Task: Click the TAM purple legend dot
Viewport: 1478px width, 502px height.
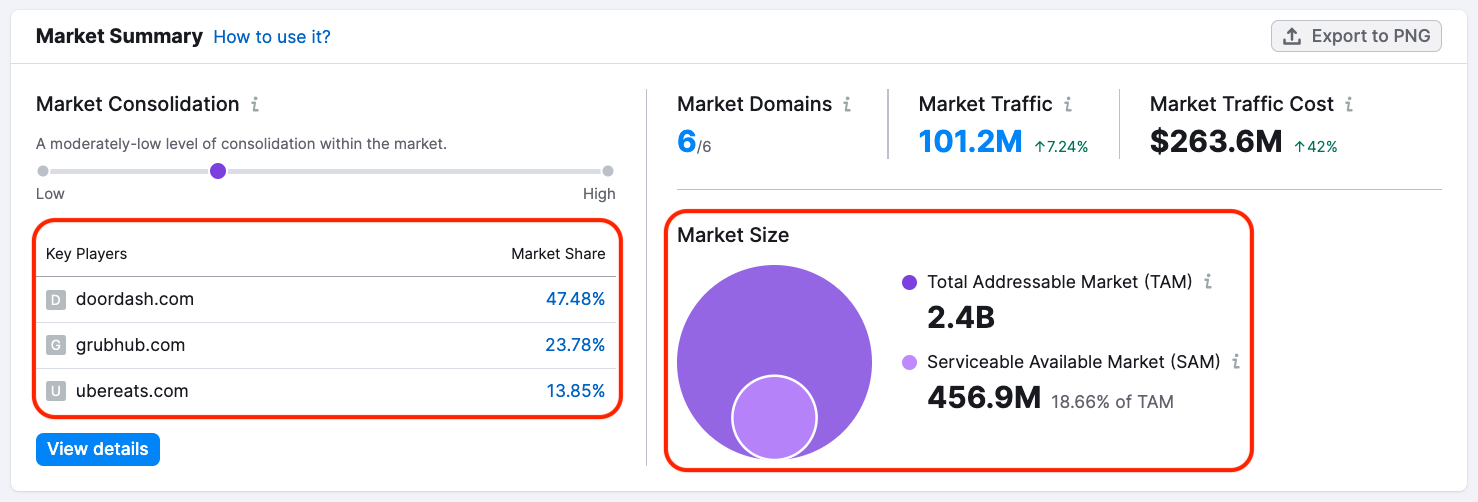Action: [x=909, y=282]
